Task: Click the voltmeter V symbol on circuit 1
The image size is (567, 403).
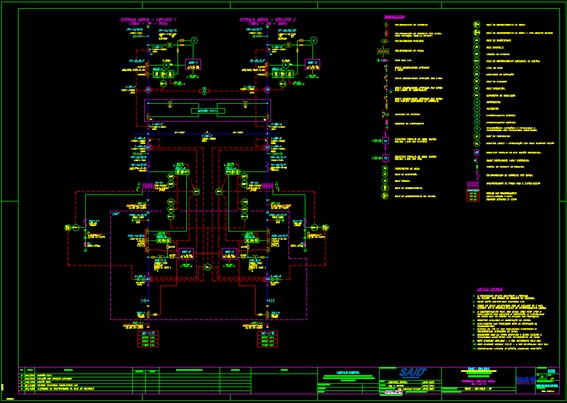Action: pyautogui.click(x=194, y=40)
